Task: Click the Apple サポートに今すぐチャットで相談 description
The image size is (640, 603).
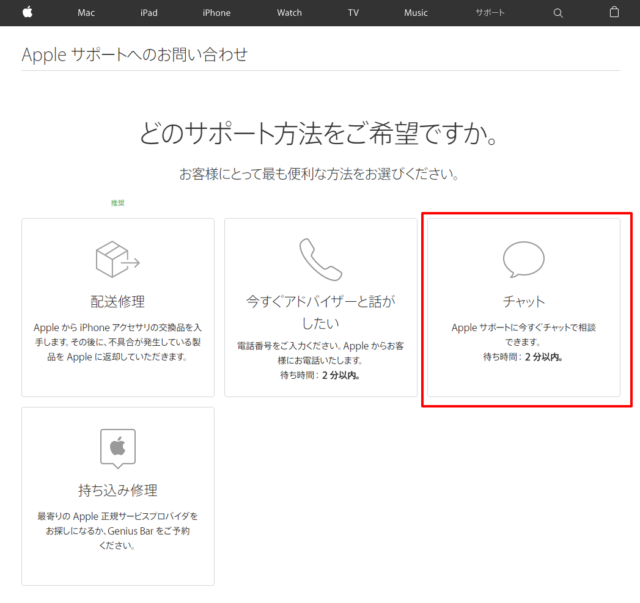Action: point(524,334)
